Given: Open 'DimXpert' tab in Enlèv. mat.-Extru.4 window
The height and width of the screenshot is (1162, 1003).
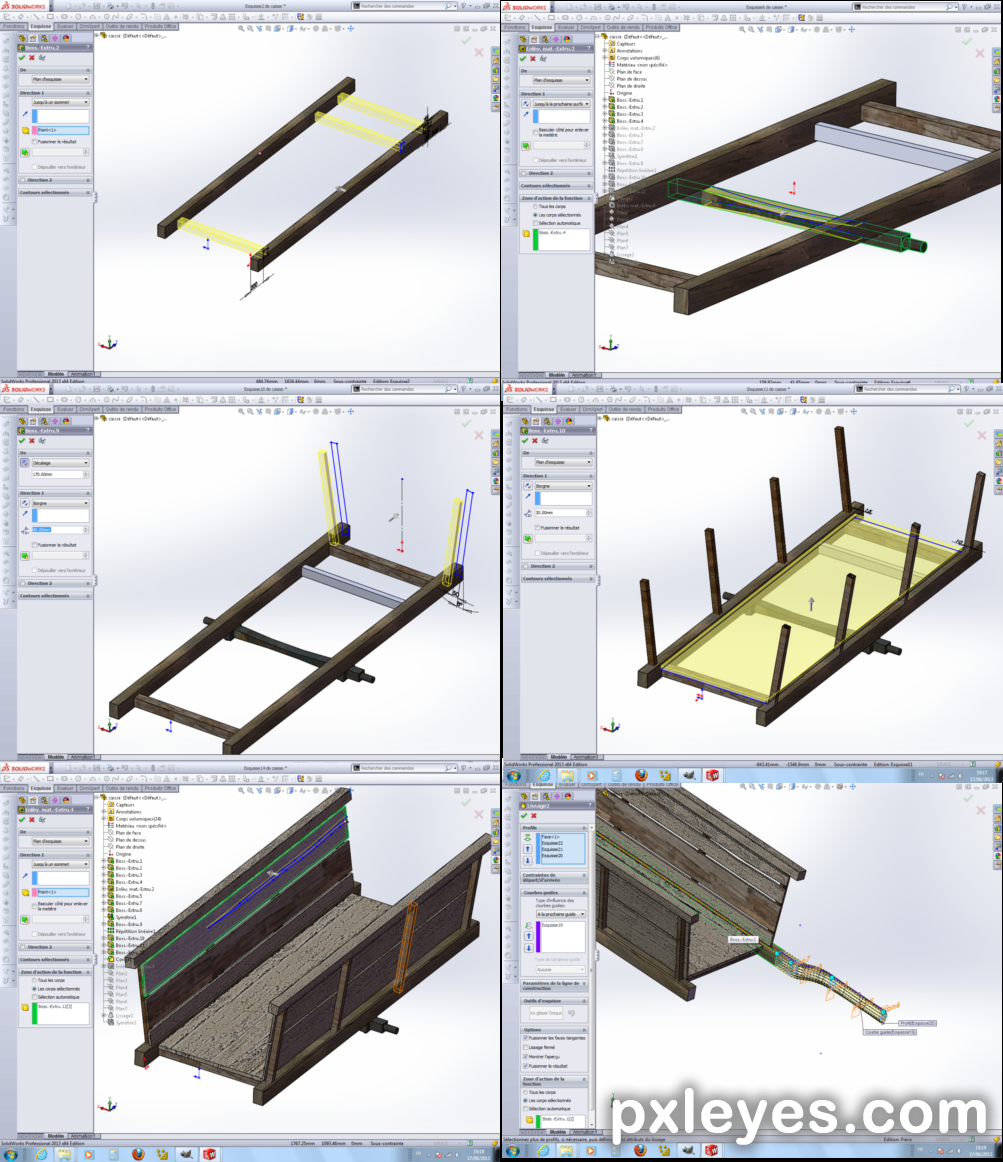Looking at the screenshot, I should (90, 788).
